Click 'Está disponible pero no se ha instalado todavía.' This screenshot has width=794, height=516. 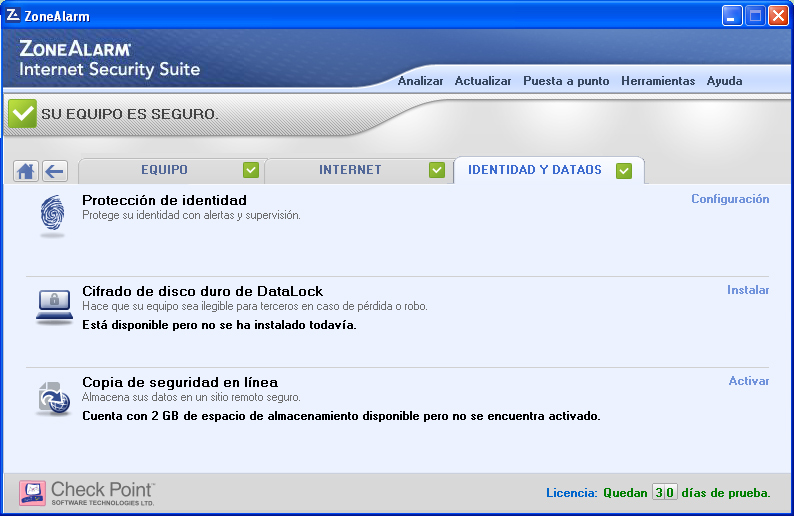coord(219,325)
